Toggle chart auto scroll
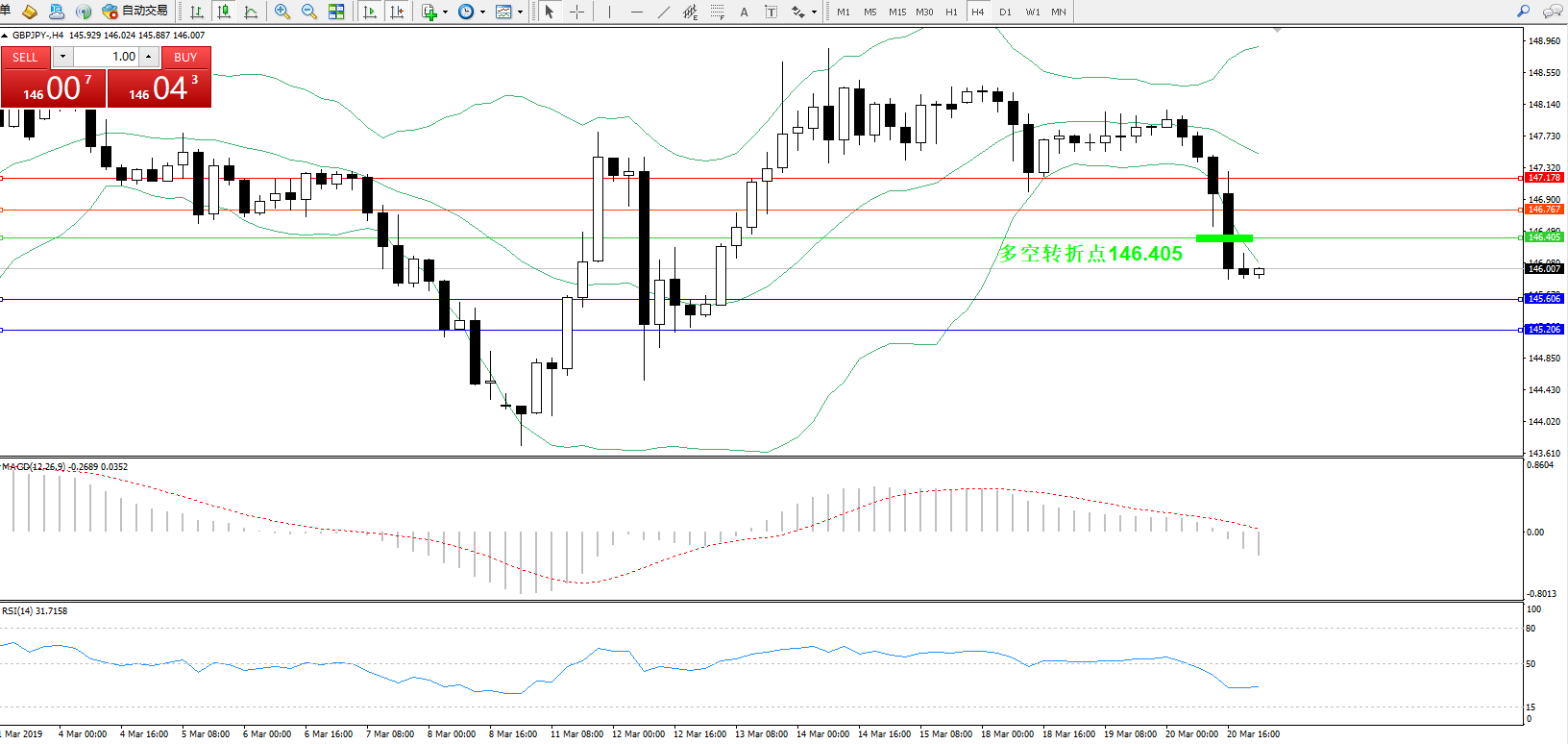Image resolution: width=1568 pixels, height=744 pixels. coord(370,12)
